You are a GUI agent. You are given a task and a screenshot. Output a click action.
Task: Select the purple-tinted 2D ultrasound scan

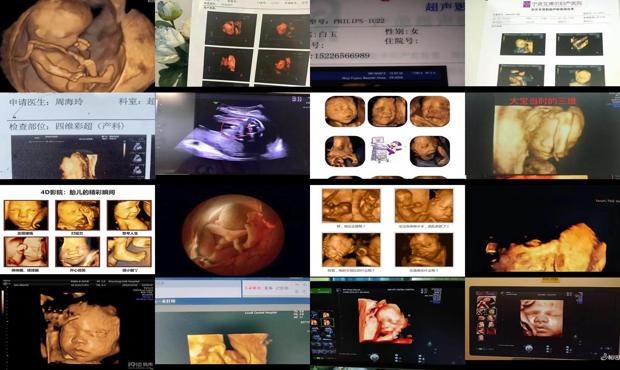click(232, 134)
